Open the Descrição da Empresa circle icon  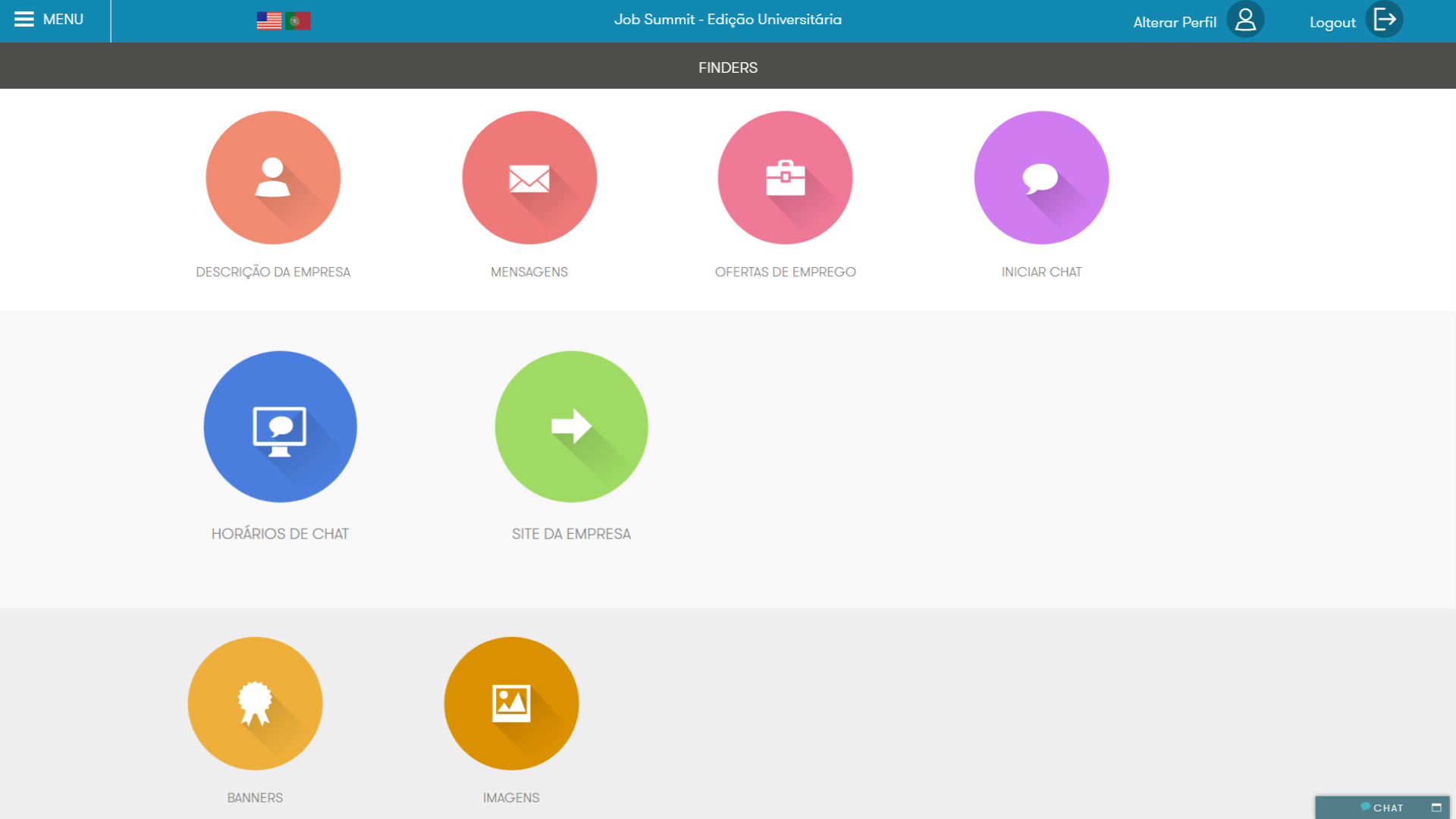click(x=273, y=177)
